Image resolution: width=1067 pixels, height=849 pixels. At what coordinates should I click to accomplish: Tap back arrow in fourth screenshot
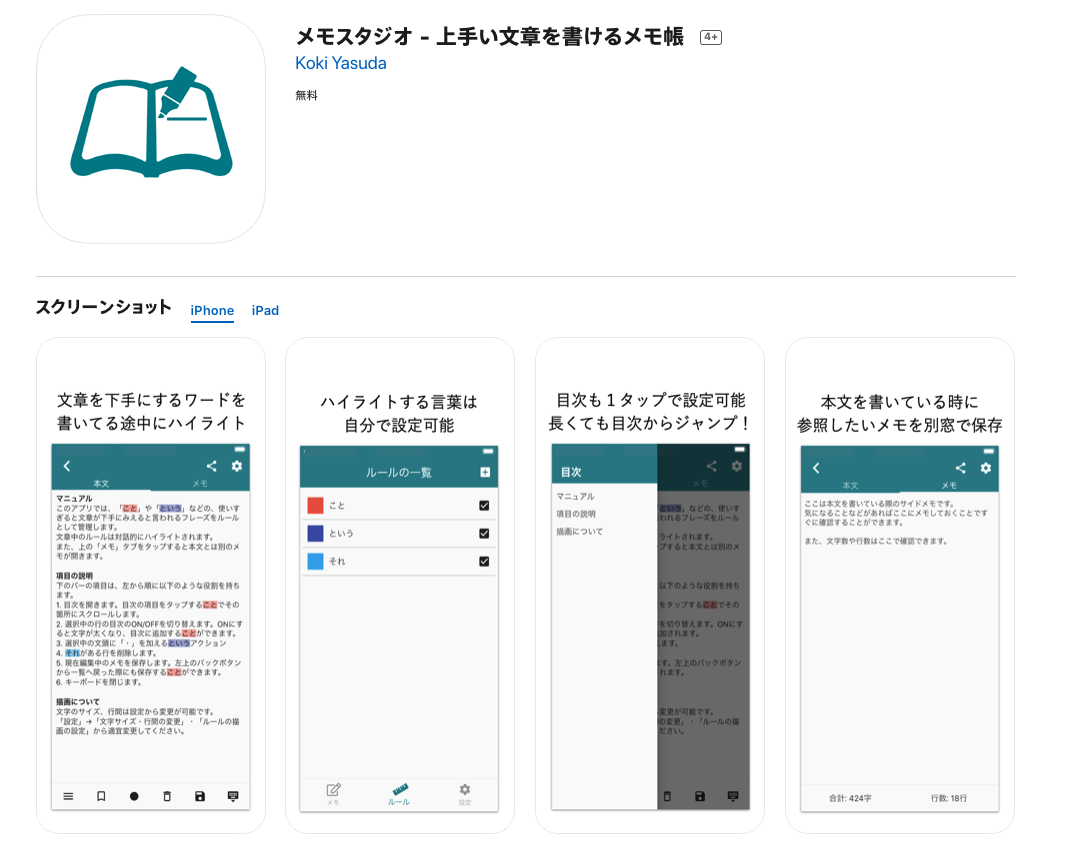816,468
